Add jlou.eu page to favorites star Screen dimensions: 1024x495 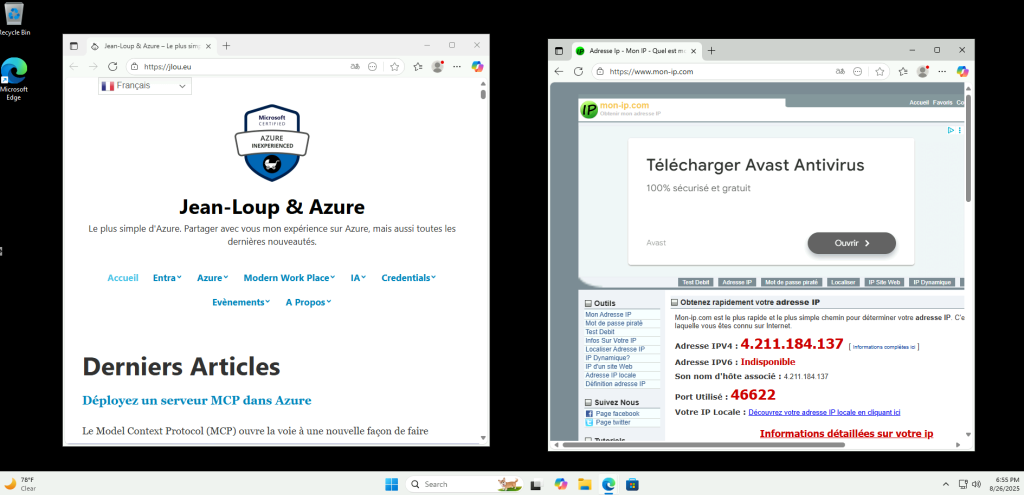point(394,67)
